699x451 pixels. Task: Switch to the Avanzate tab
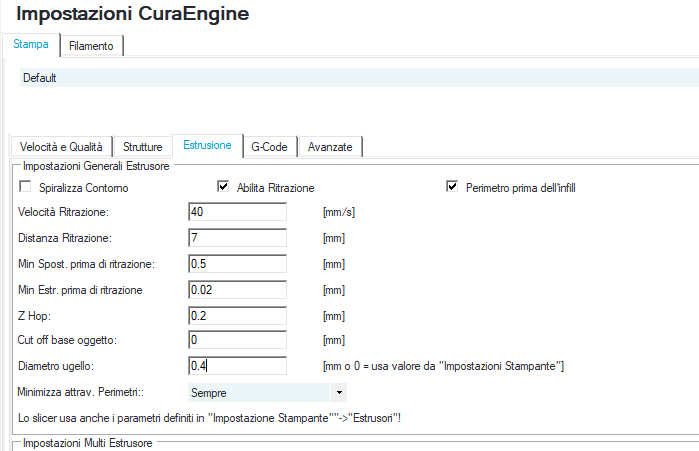click(330, 147)
